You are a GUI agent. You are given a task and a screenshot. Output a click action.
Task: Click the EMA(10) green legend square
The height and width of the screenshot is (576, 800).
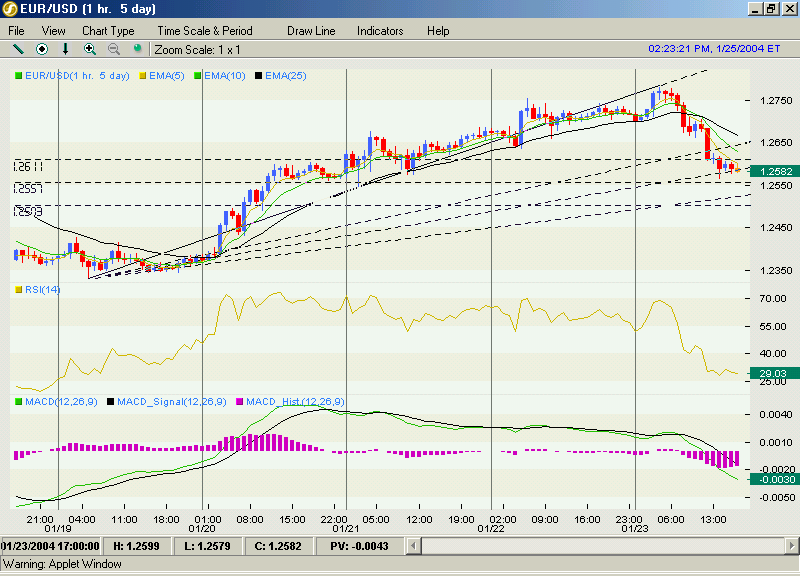(198, 76)
